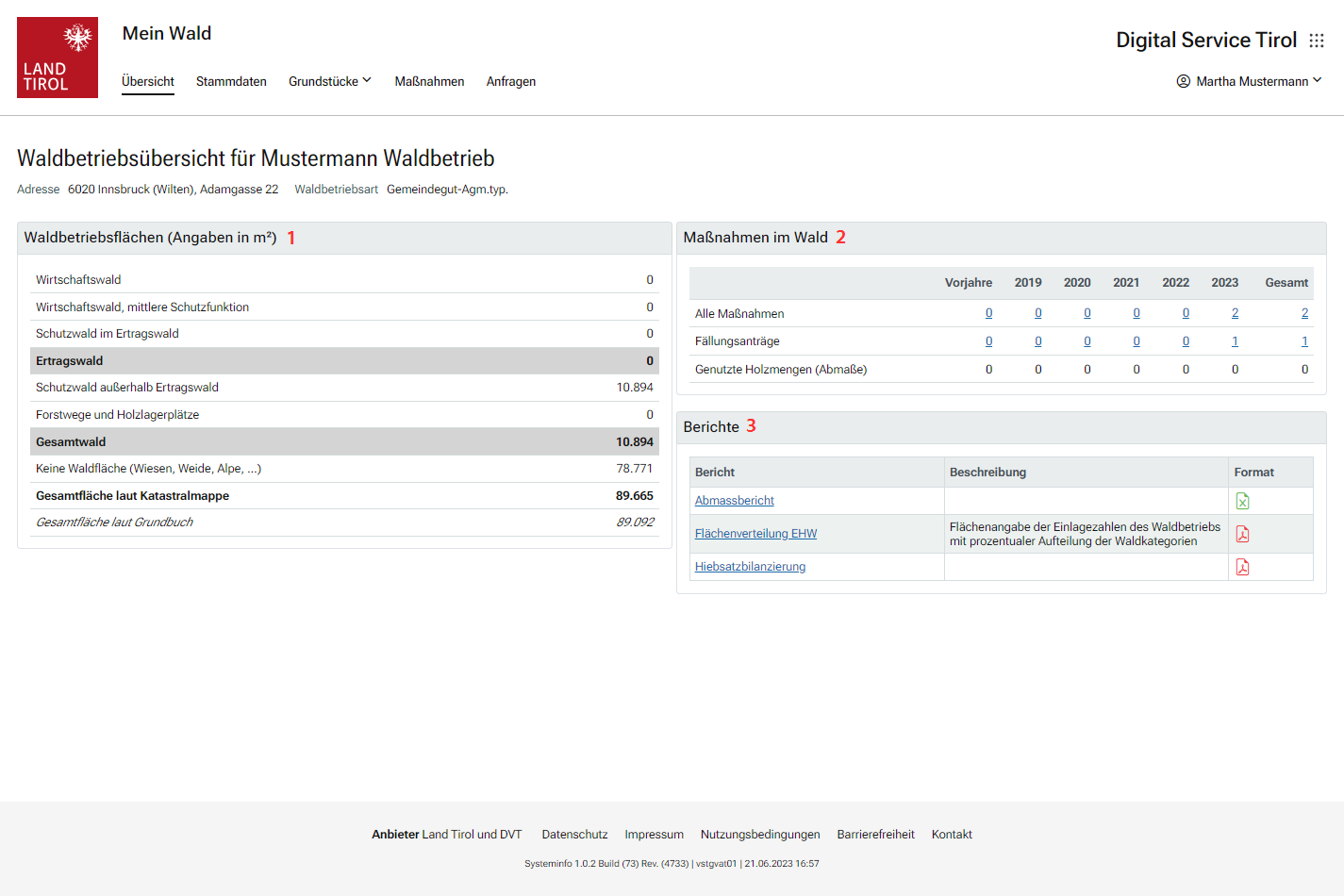Open the Barrierefreiheit footer link
The height and width of the screenshot is (896, 1344).
coord(875,835)
